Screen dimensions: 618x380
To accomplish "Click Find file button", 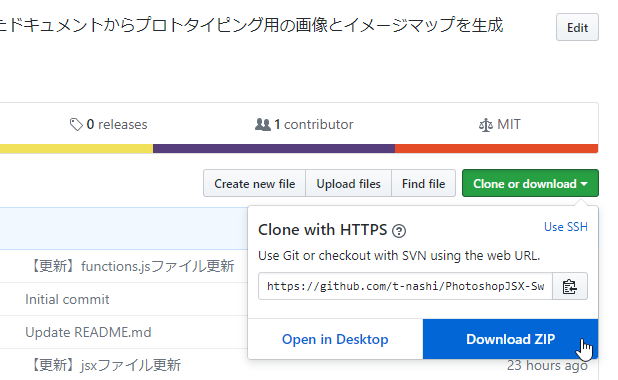I will [x=423, y=183].
